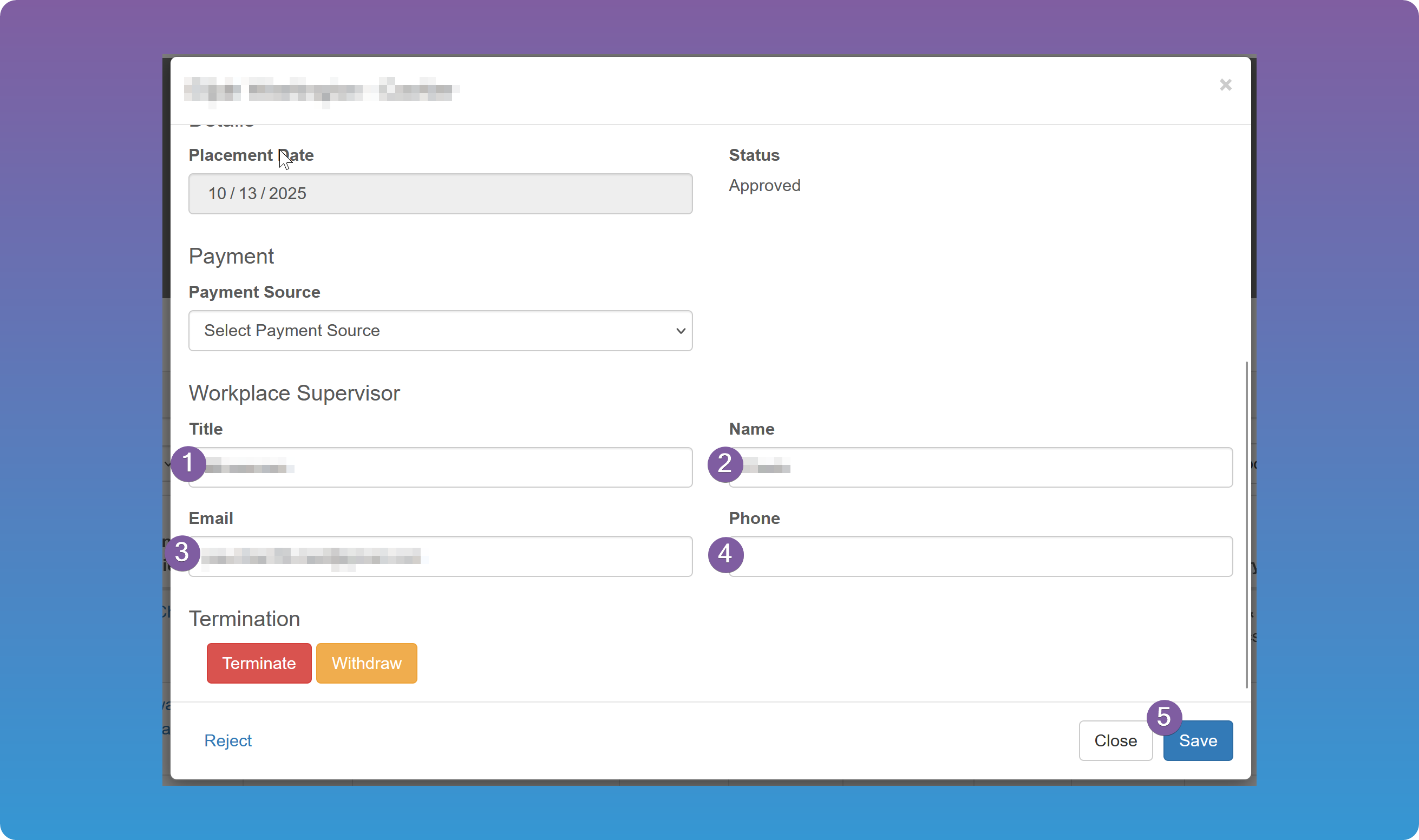
Task: Focus the supervisor Email input field
Action: (440, 556)
